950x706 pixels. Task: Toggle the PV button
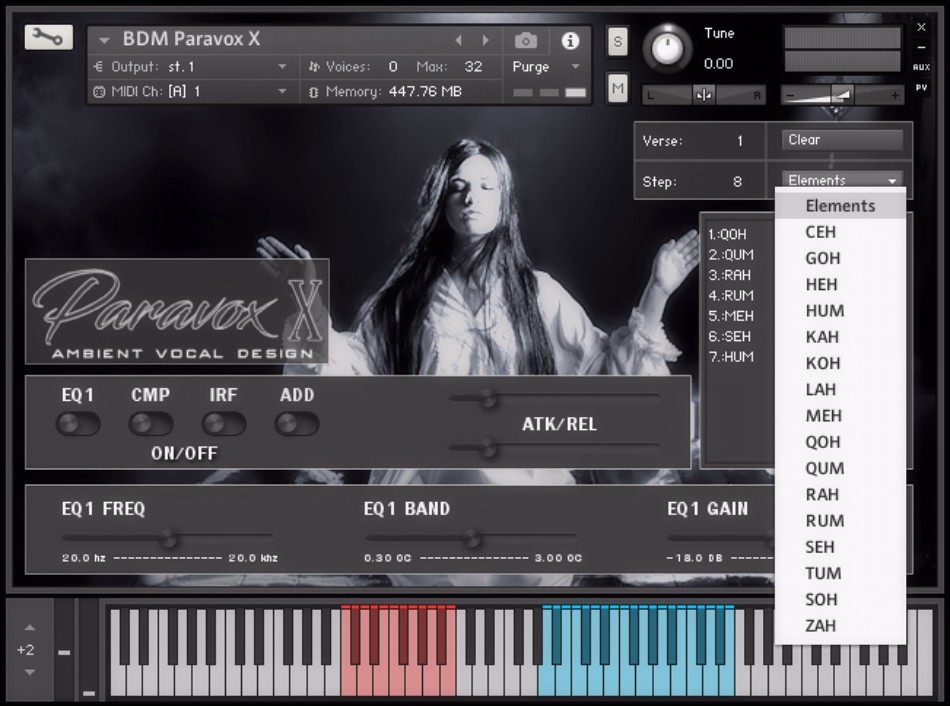click(x=922, y=88)
